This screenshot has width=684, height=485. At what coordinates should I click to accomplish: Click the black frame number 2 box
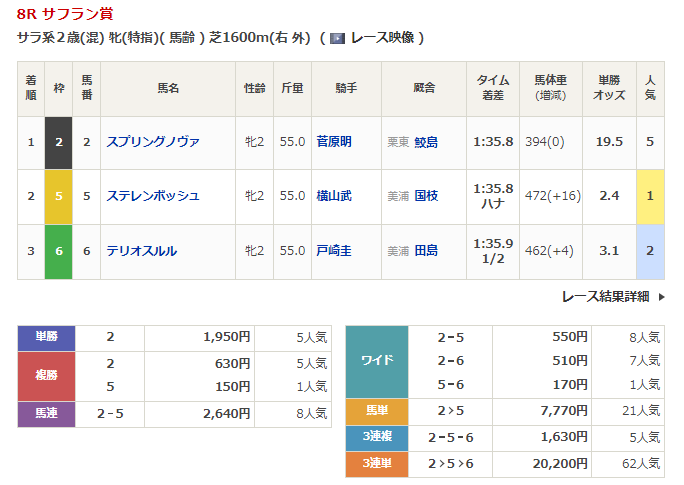click(x=59, y=142)
